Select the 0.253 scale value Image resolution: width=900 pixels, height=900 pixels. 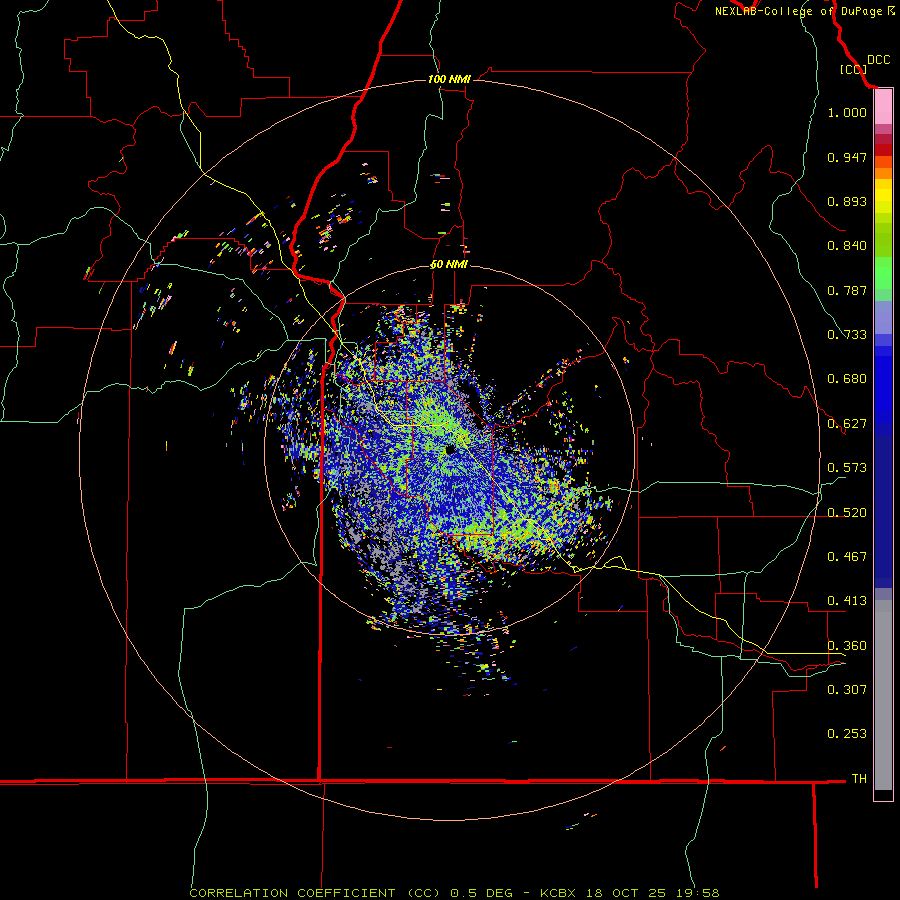tap(847, 734)
